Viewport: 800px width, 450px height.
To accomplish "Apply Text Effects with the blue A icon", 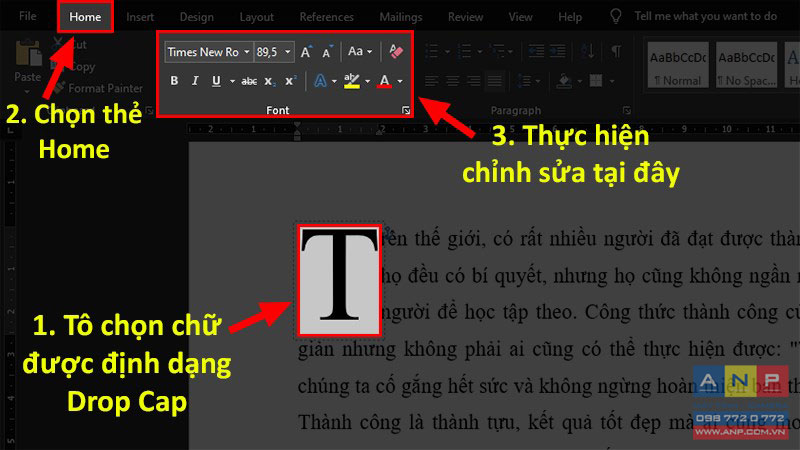I will [x=320, y=81].
